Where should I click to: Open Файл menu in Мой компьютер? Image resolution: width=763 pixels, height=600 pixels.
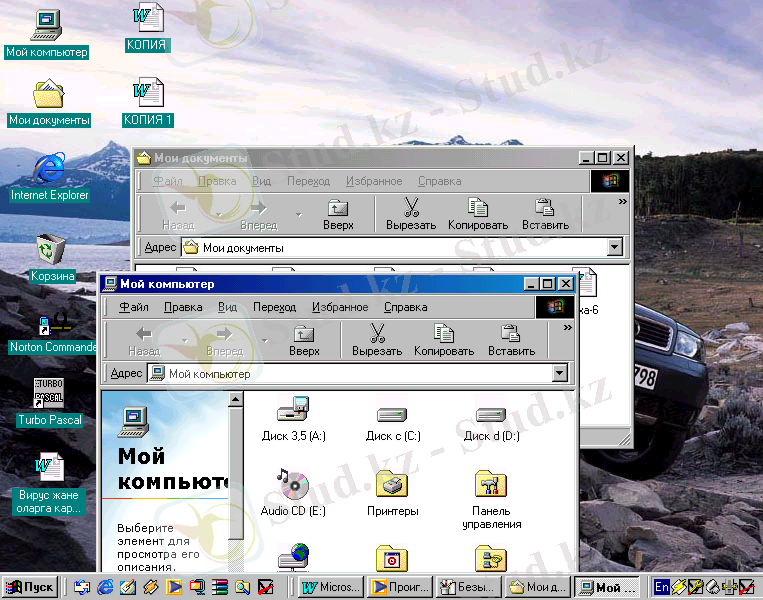[x=134, y=307]
